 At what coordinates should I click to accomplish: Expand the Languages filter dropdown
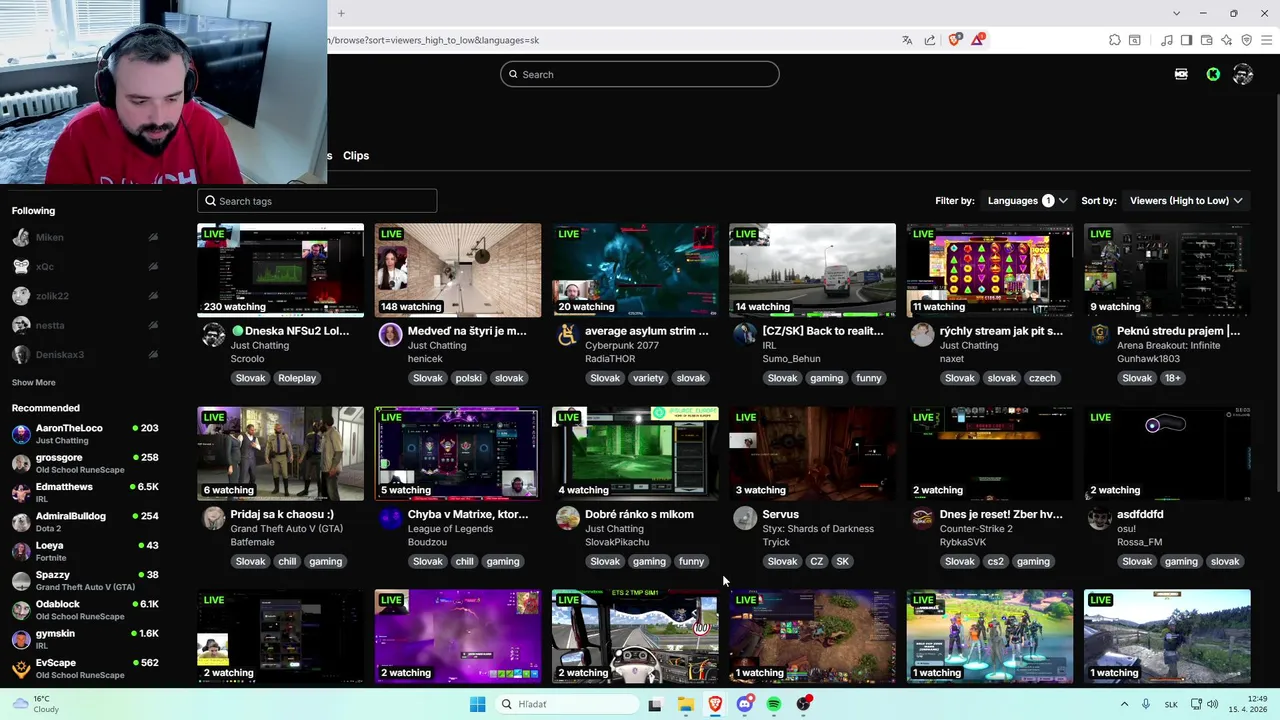tap(1027, 201)
